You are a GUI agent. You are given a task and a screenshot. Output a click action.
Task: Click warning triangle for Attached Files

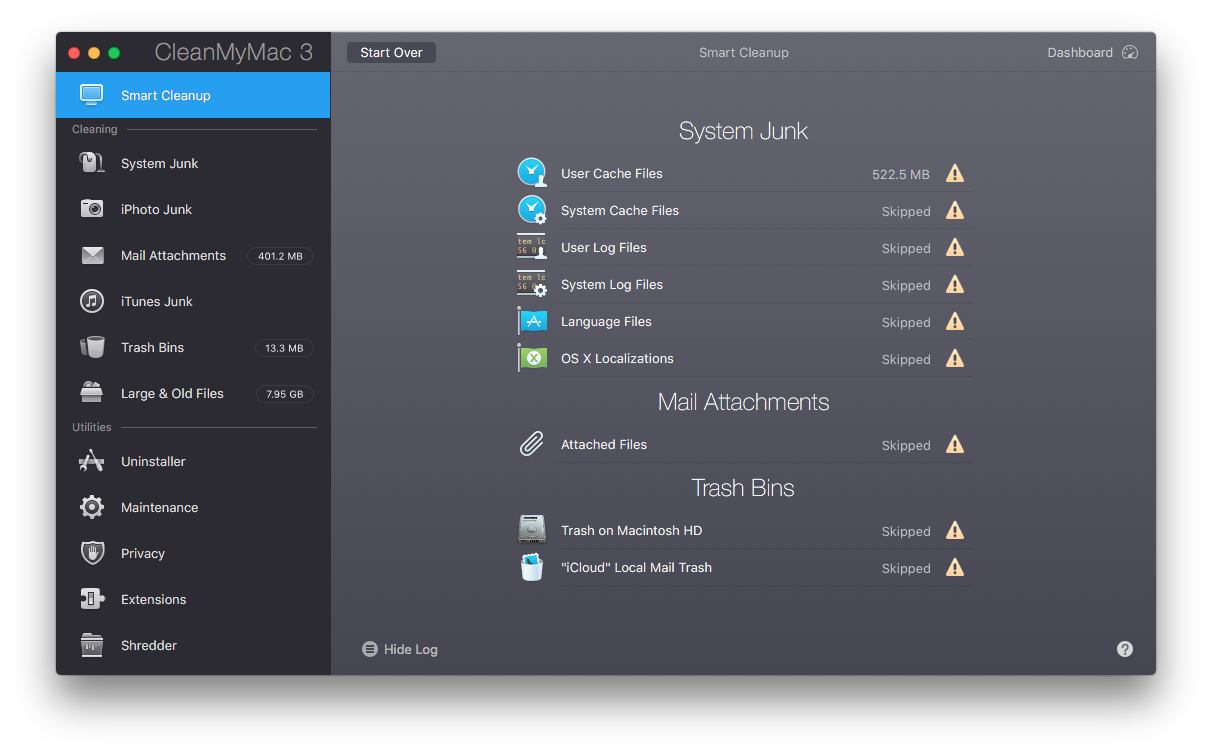[955, 445]
